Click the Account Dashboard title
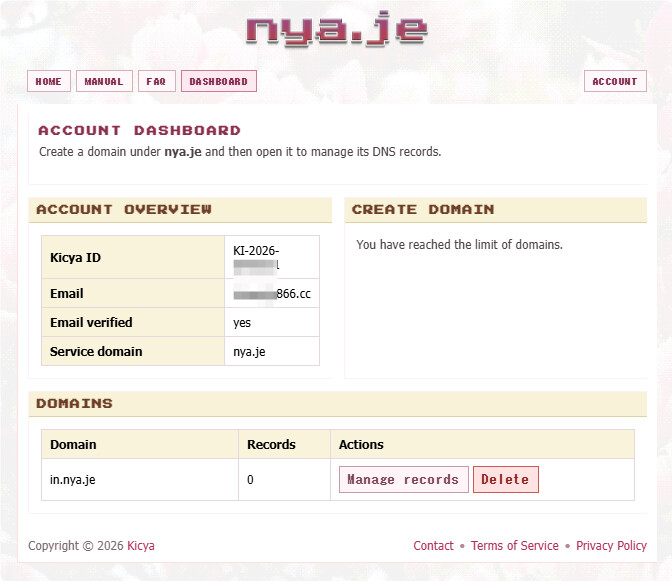Image resolution: width=672 pixels, height=581 pixels. [x=139, y=130]
